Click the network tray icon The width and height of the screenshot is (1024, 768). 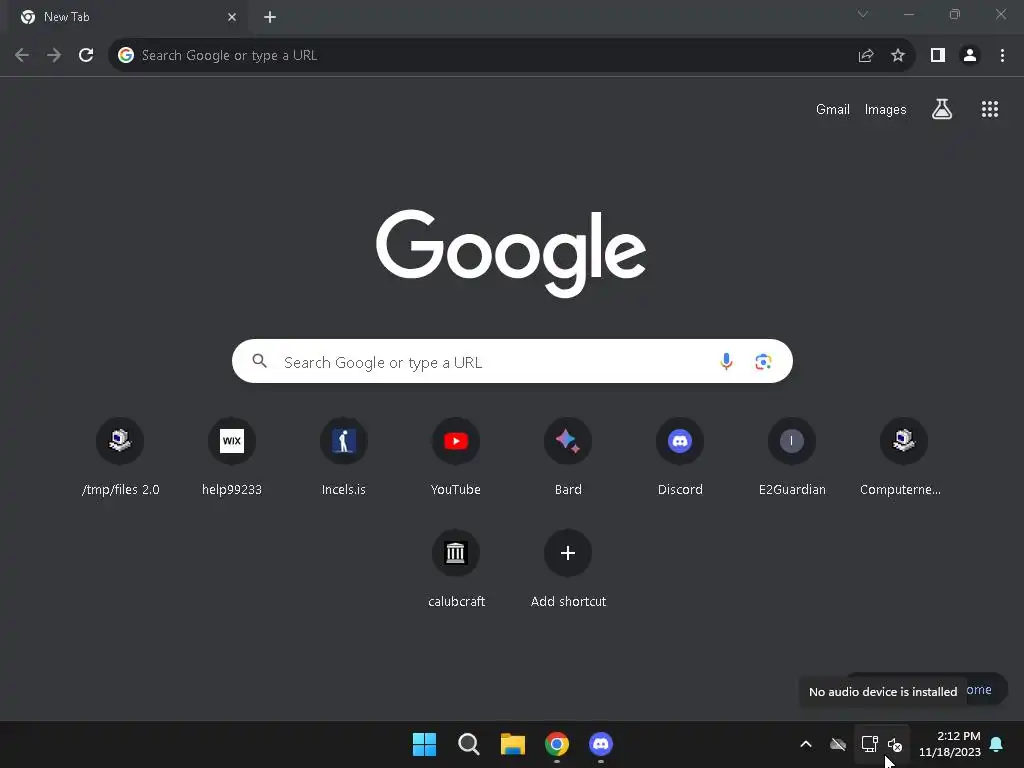[869, 744]
